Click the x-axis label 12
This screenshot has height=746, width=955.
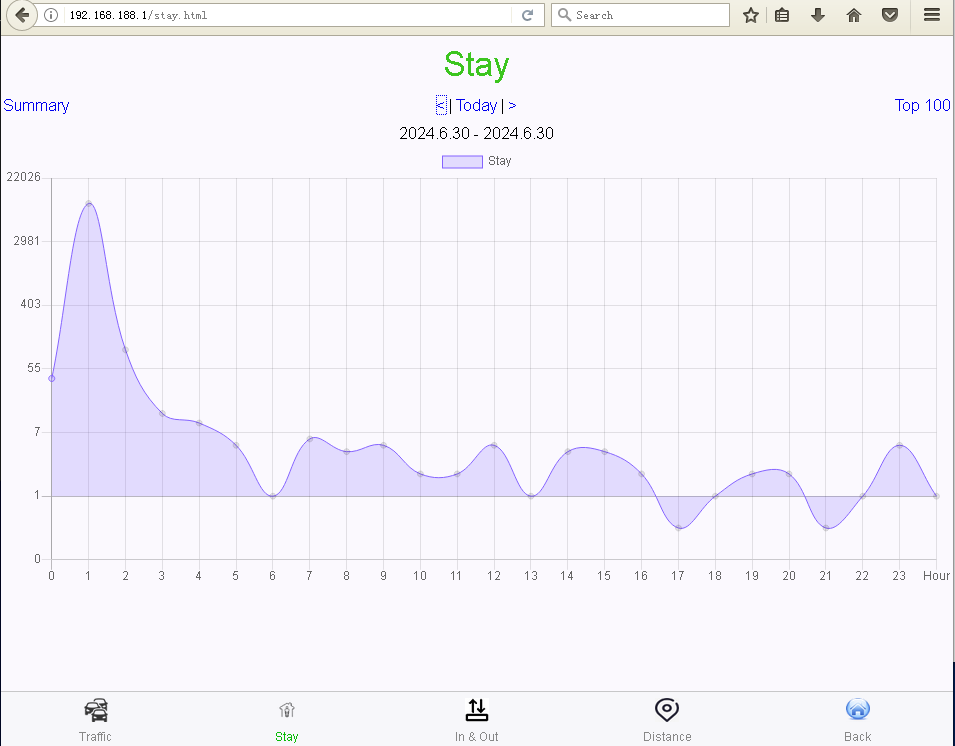click(x=494, y=576)
